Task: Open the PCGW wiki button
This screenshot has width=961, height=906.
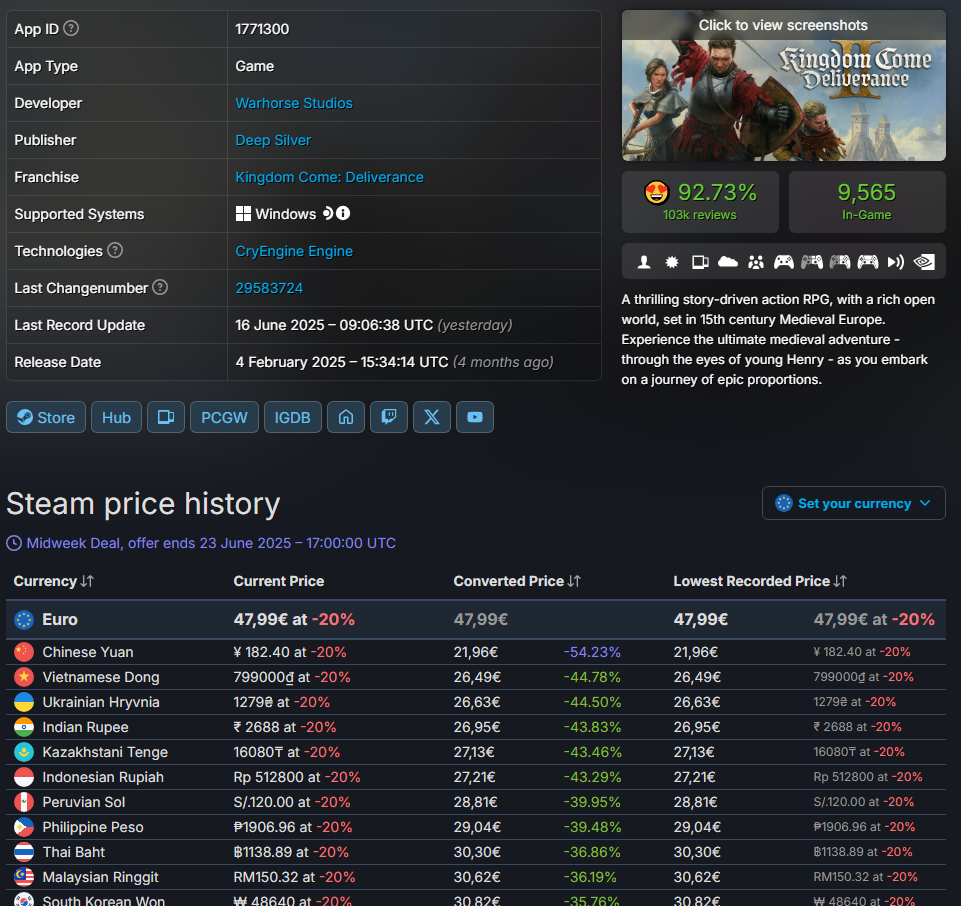Action: (x=224, y=417)
